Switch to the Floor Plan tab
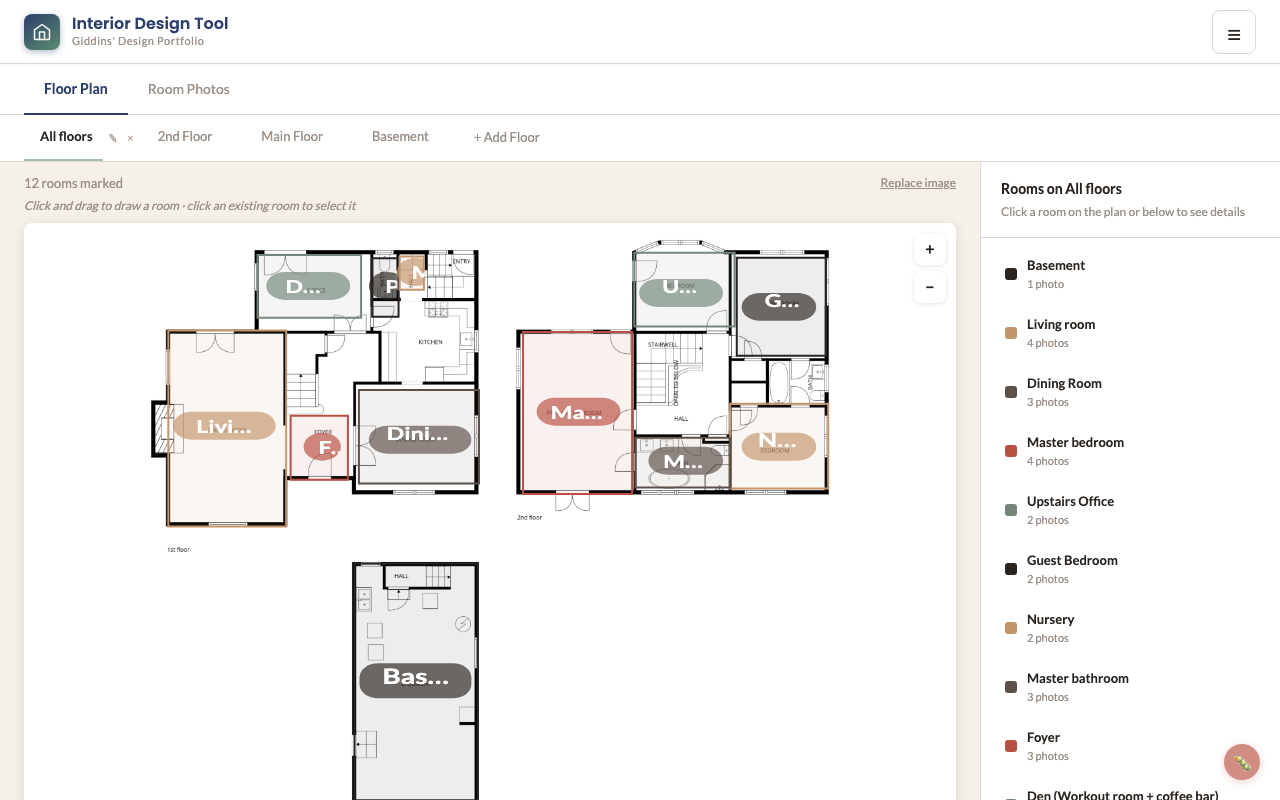 click(x=76, y=89)
